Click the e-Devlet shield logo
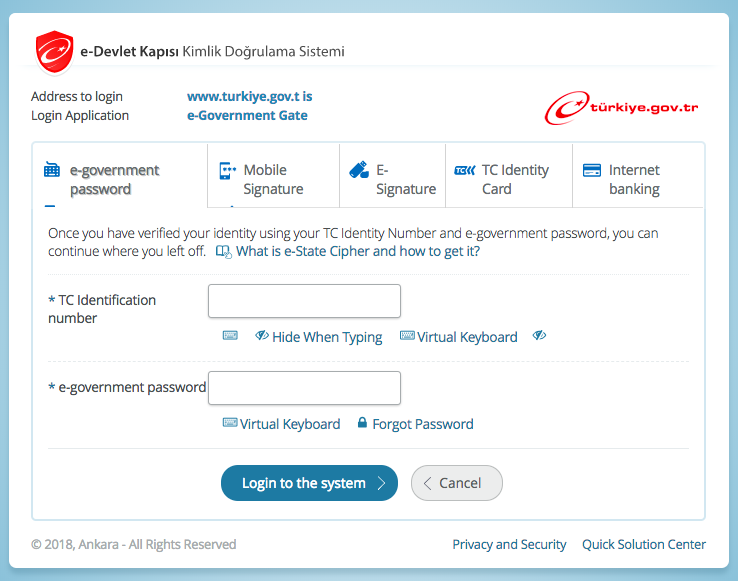 [x=54, y=52]
